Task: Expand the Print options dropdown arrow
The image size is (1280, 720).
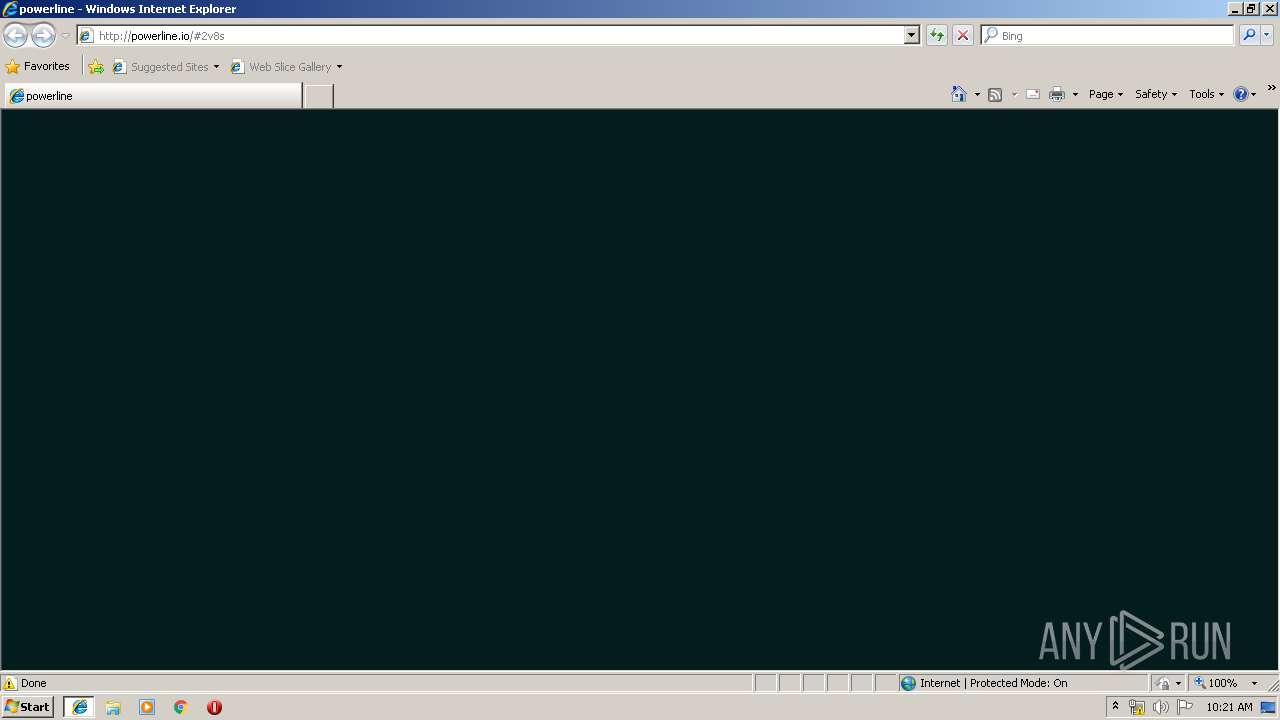Action: 1075,94
